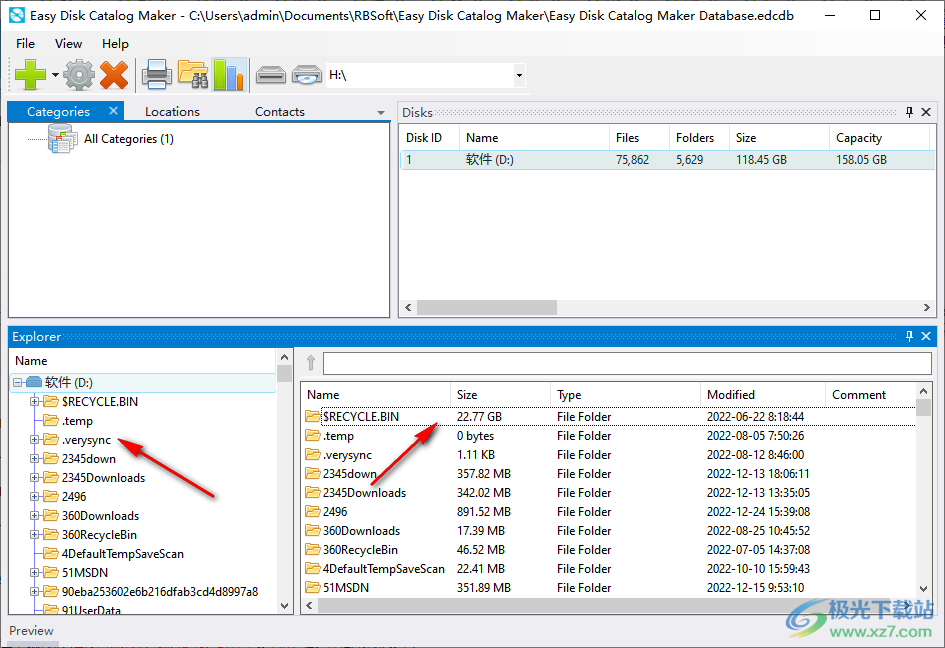This screenshot has width=945, height=648.
Task: Open the Preview panel tab
Action: click(x=31, y=631)
